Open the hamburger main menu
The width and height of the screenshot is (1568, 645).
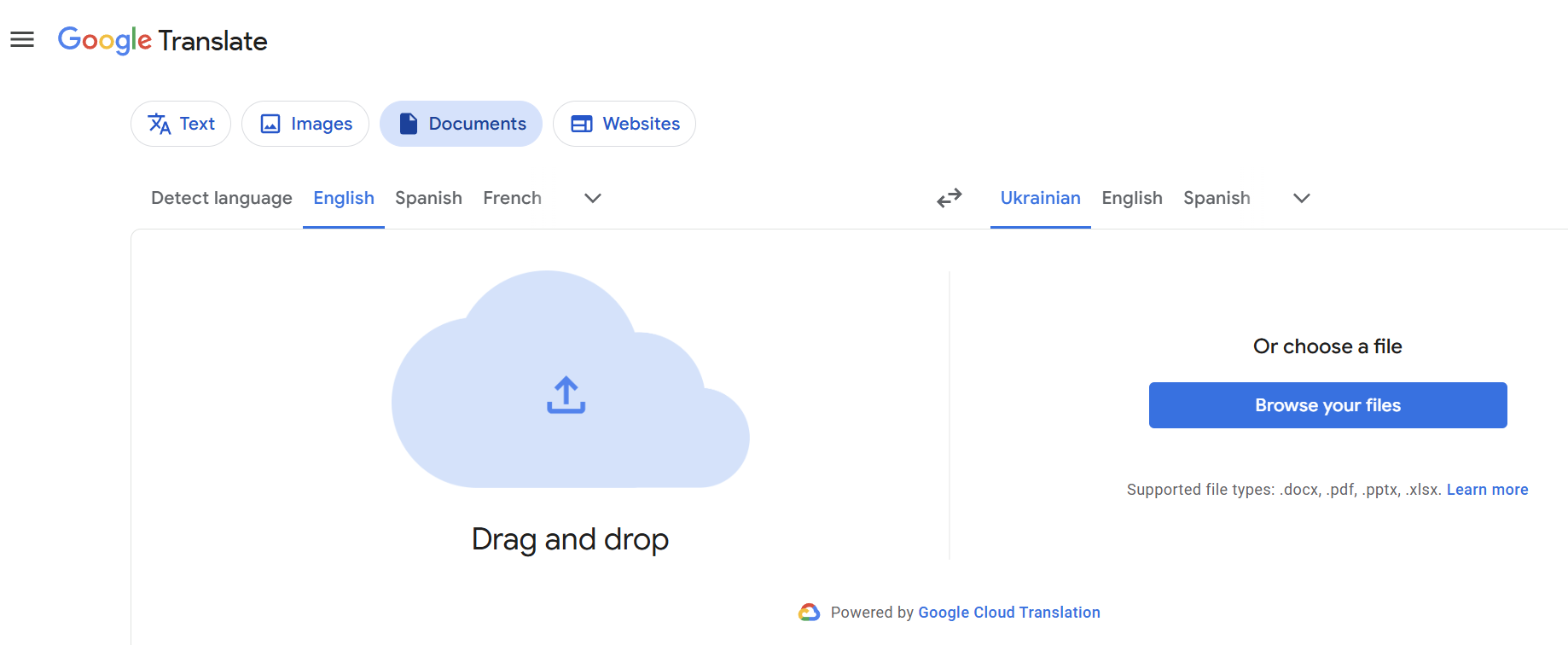(22, 39)
